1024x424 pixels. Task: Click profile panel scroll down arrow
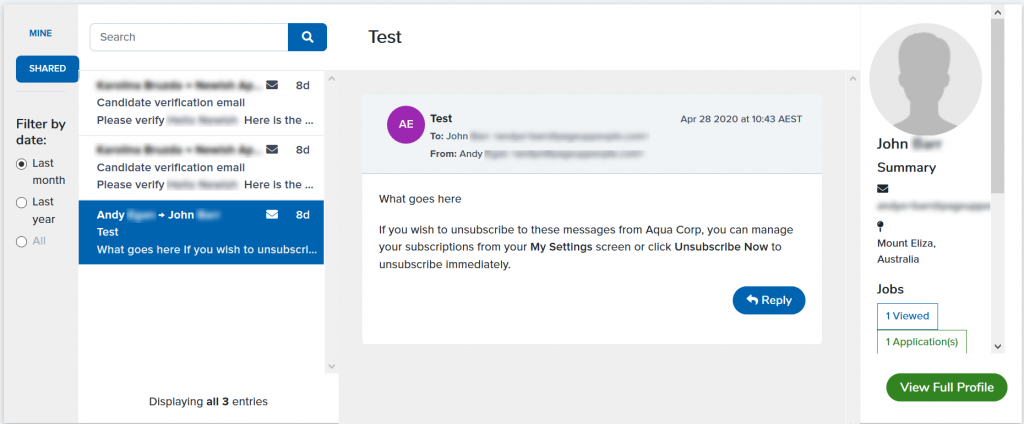(x=997, y=346)
